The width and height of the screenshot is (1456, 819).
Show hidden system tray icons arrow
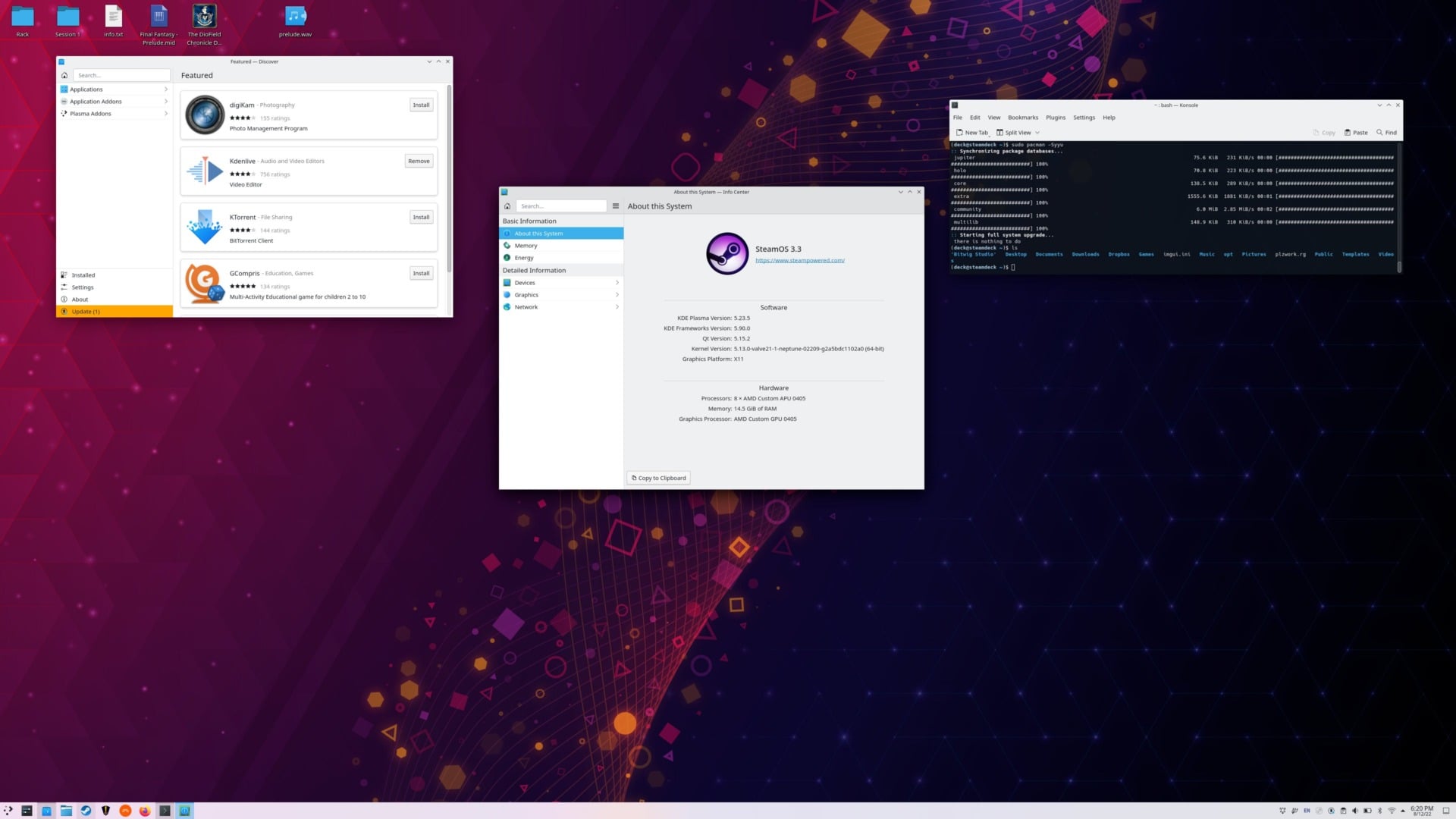point(1403,811)
